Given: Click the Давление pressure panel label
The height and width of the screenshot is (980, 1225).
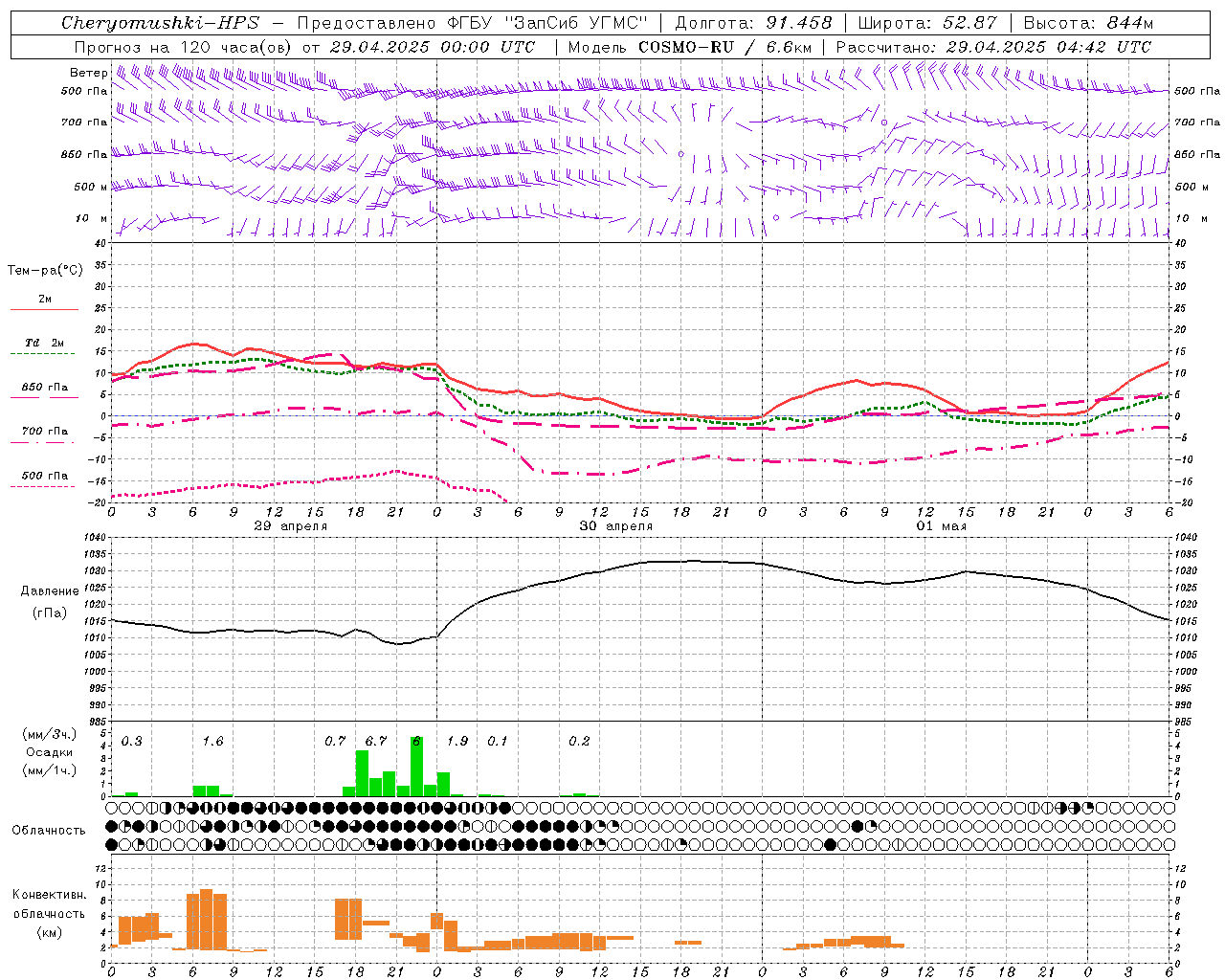Looking at the screenshot, I should click(x=50, y=591).
